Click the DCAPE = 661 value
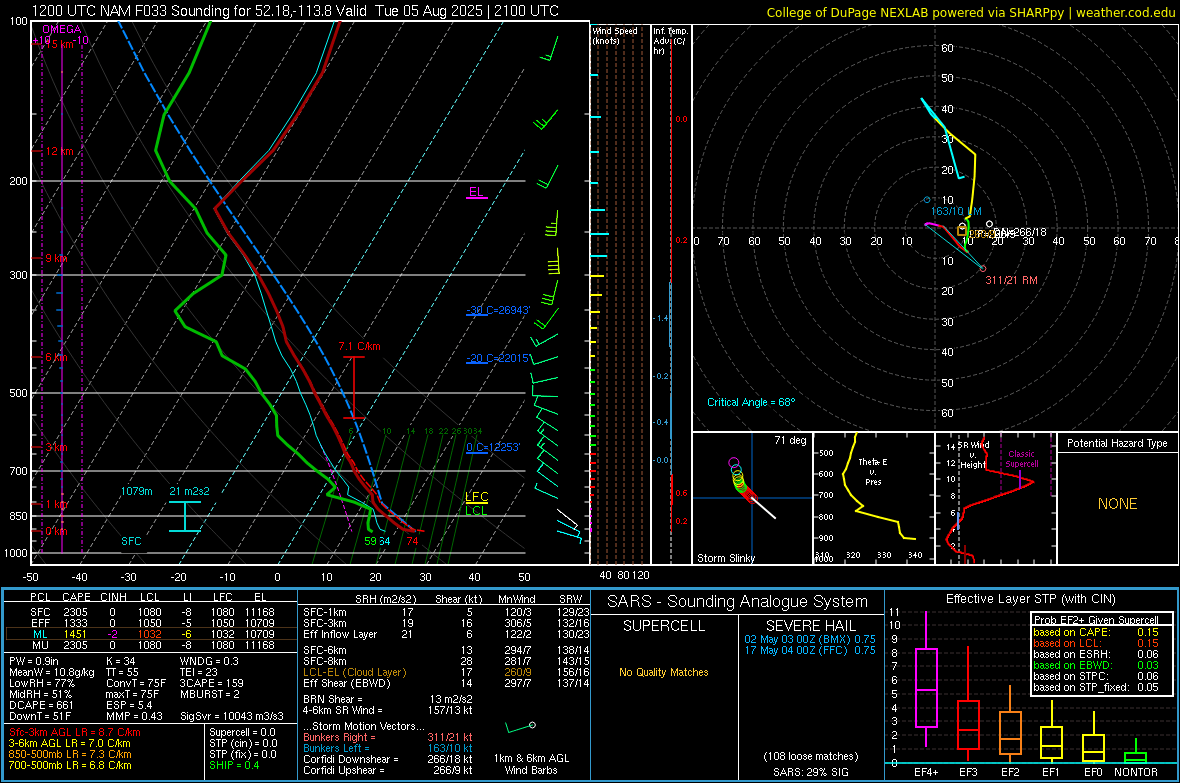The height and width of the screenshot is (783, 1180). (x=41, y=705)
